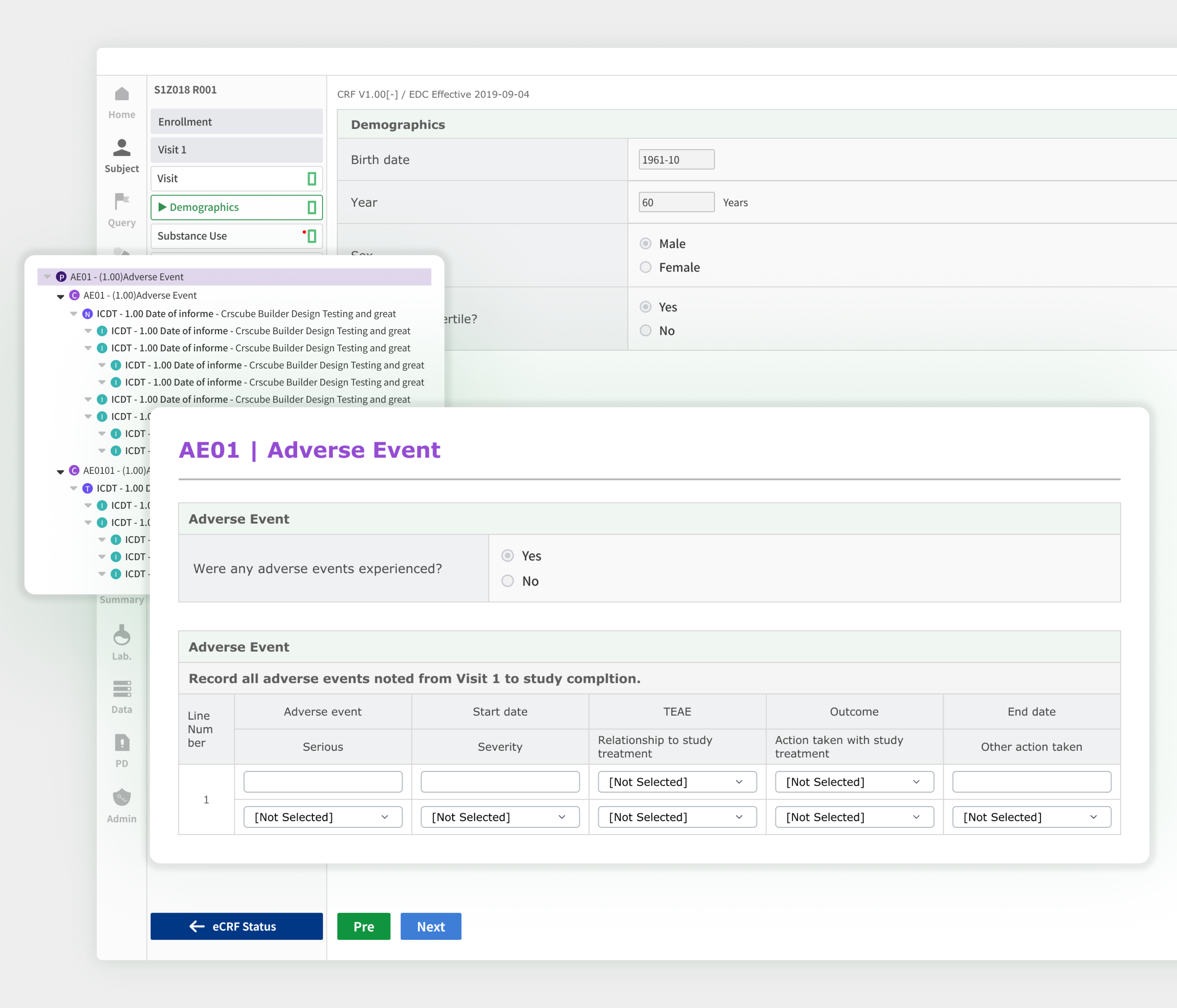Screen dimensions: 1177x1008
Task: Open the Serious Not Selected dropdown
Action: pyautogui.click(x=322, y=817)
